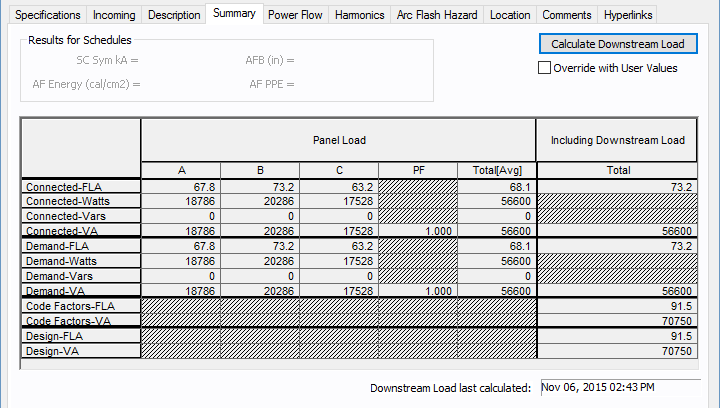720x408 pixels.
Task: Open the Hyperlinks tab
Action: [629, 15]
